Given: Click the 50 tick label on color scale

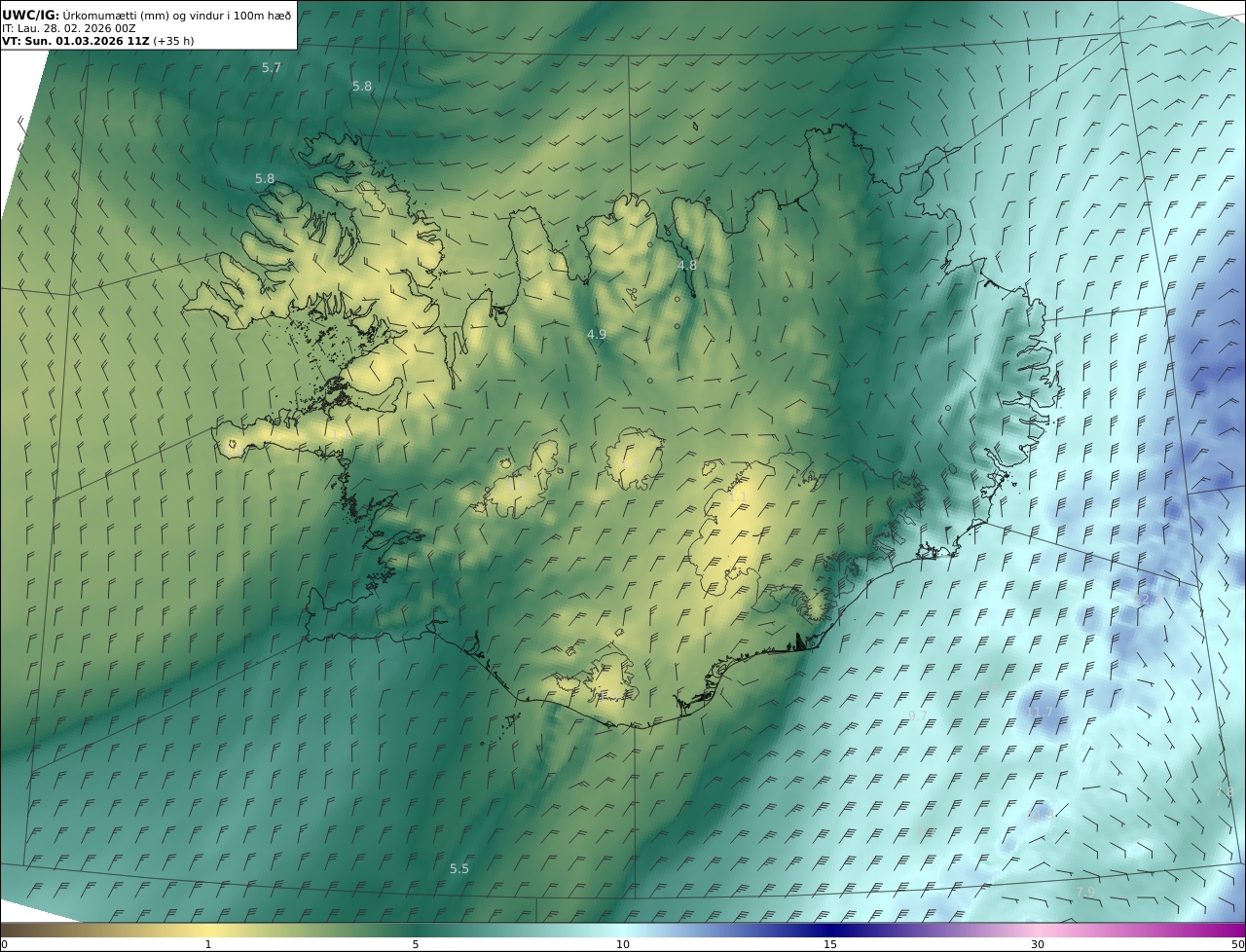Looking at the screenshot, I should coord(1237,944).
